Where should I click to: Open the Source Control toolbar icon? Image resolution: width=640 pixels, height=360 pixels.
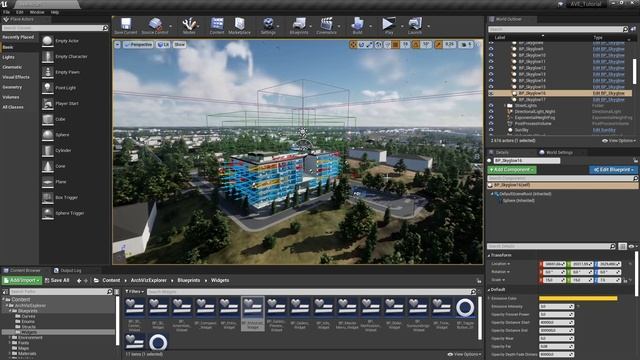click(155, 23)
